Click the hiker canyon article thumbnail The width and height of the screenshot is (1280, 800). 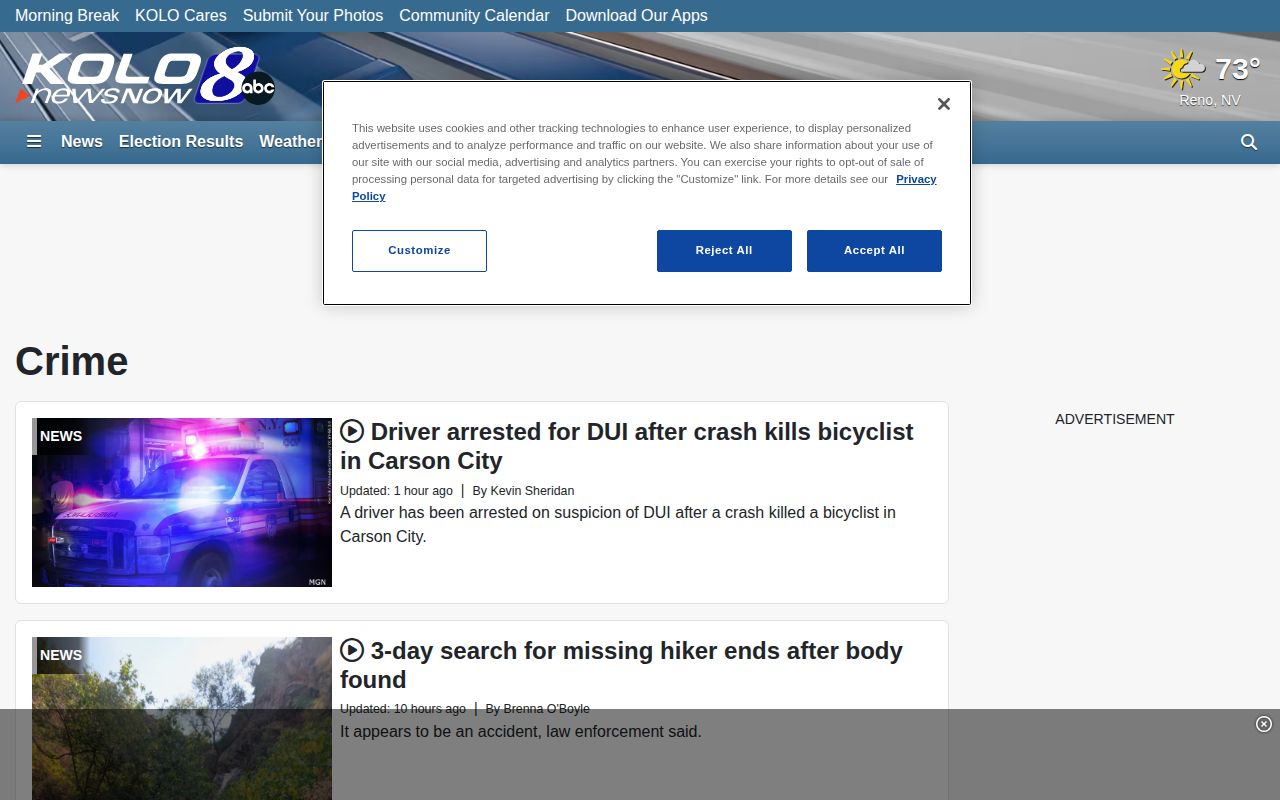tap(182, 718)
